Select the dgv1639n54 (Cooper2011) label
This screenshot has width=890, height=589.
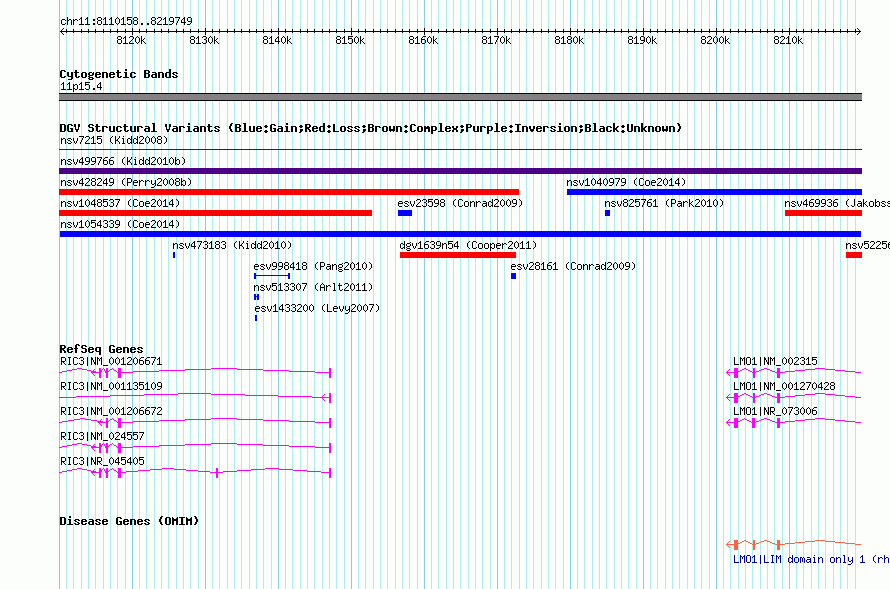coord(468,245)
